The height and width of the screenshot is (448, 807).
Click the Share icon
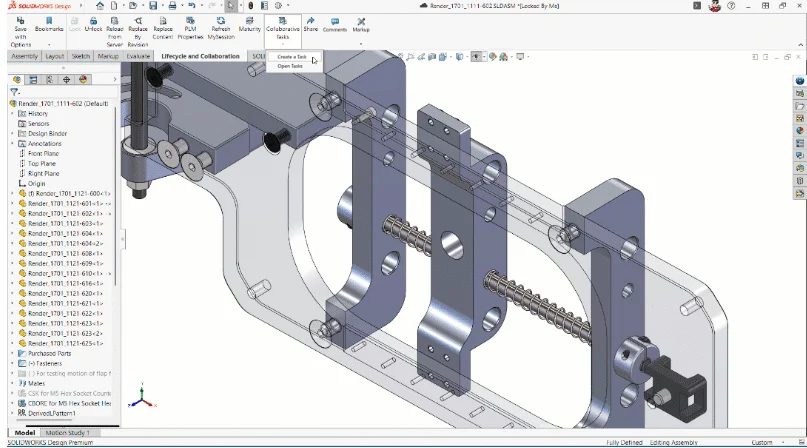tap(311, 21)
